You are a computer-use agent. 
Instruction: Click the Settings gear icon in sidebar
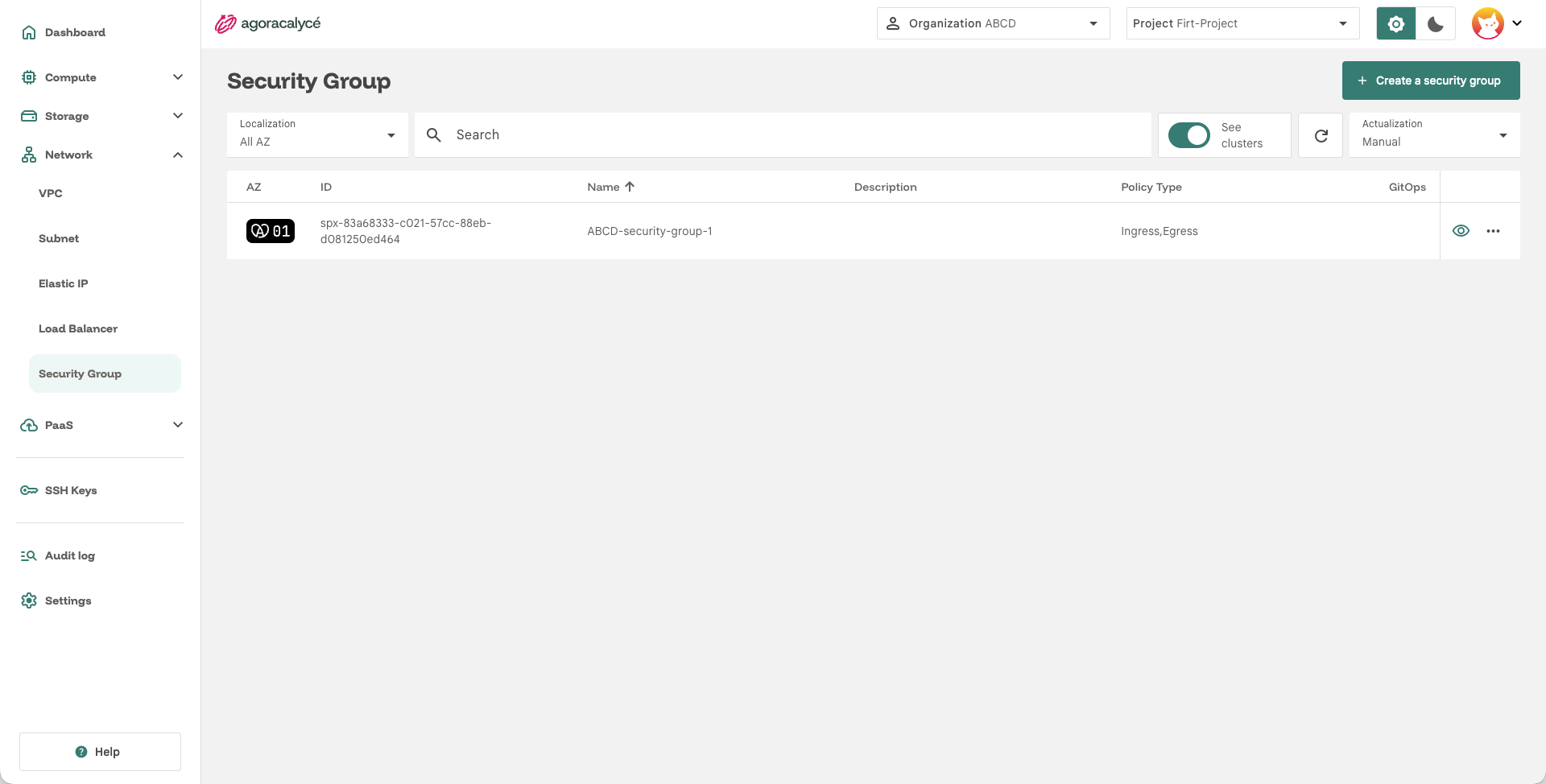[x=29, y=600]
